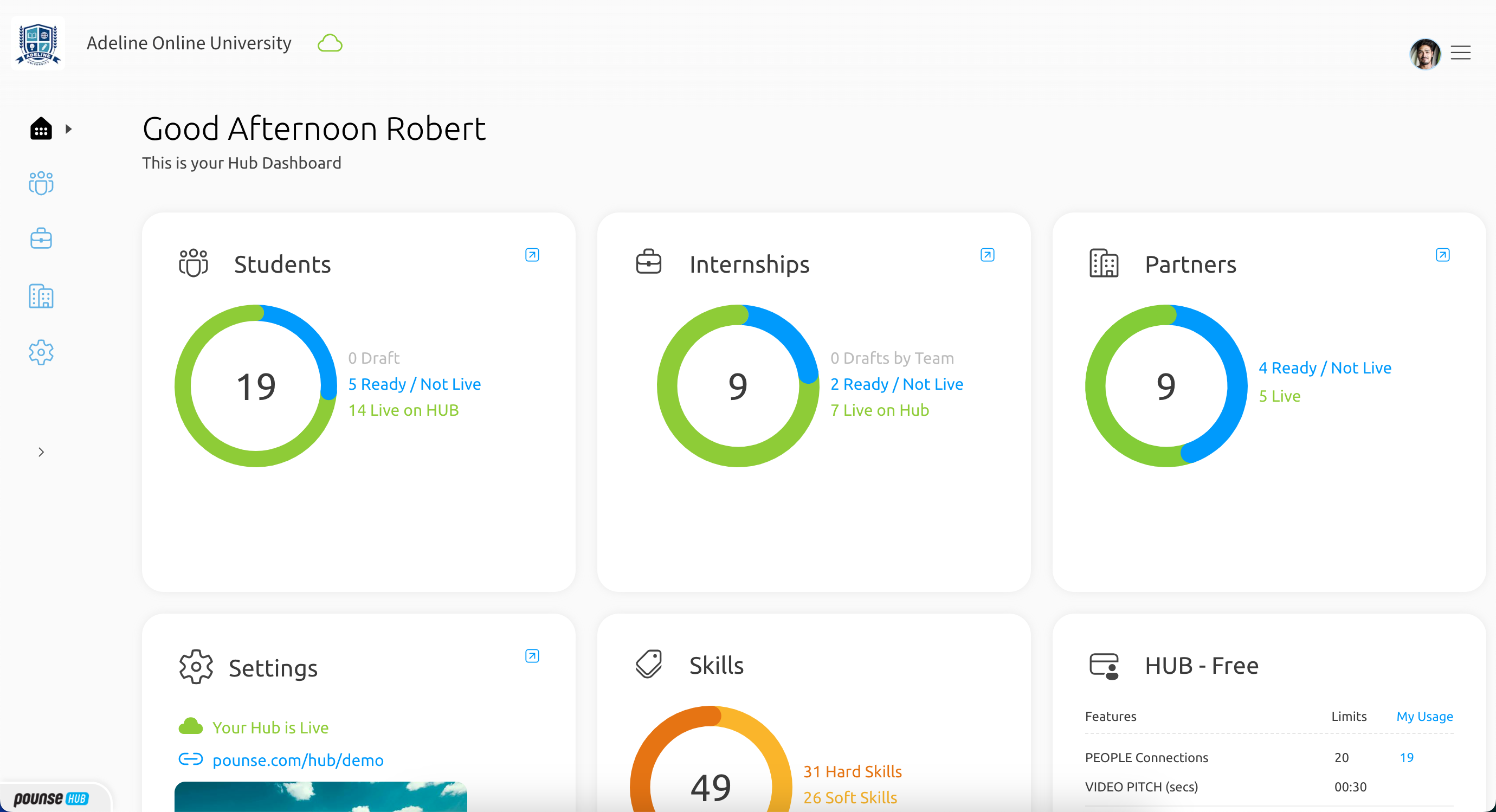Click Internships donut chart showing 9
1496x812 pixels.
pos(738,385)
